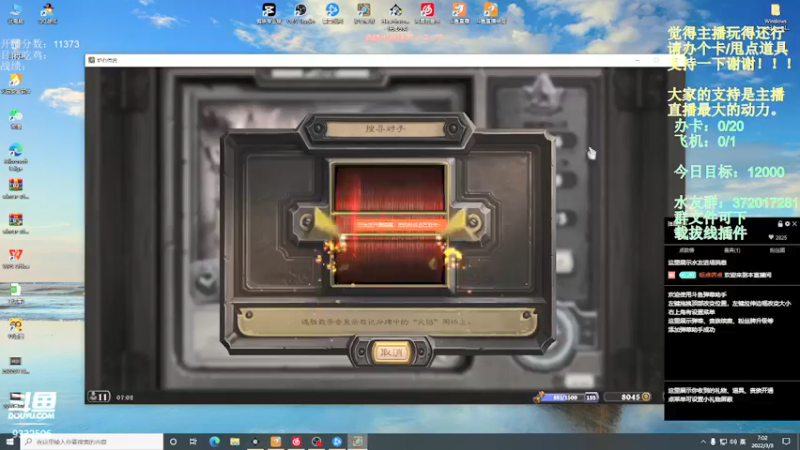The image size is (800, 450).
Task: Open the clock showing 7:02
Action: [762, 441]
